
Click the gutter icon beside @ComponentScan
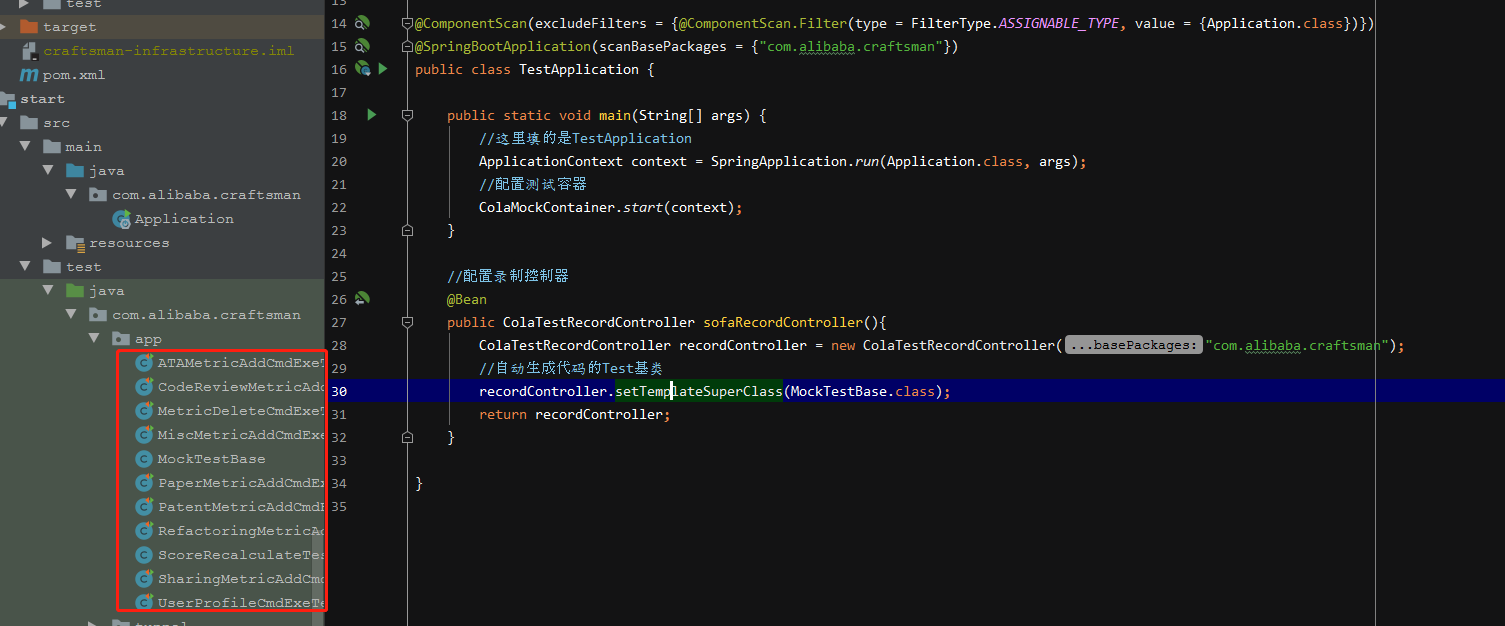point(362,23)
